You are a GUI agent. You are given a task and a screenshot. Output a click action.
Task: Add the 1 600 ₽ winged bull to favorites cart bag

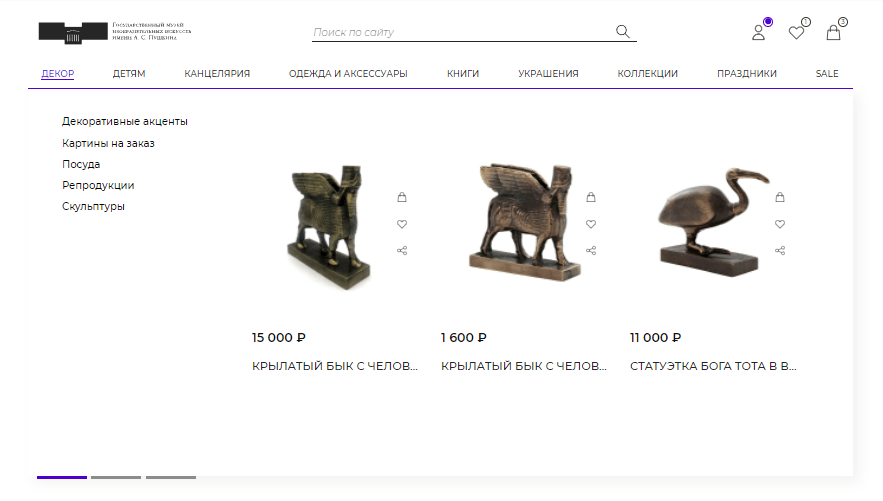pyautogui.click(x=591, y=197)
